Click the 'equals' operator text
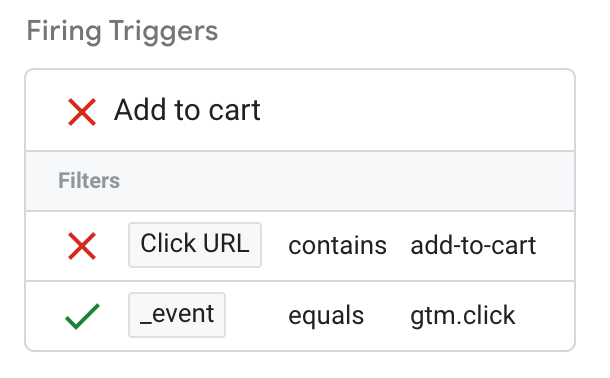610x378 pixels. coord(326,316)
